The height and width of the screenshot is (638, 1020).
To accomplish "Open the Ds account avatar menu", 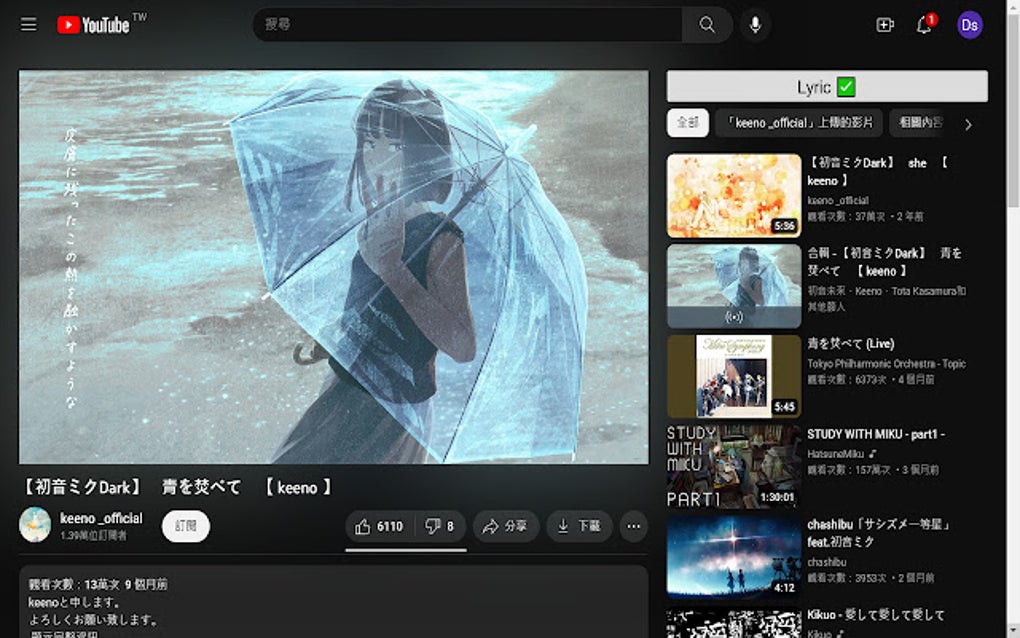I will tap(969, 25).
